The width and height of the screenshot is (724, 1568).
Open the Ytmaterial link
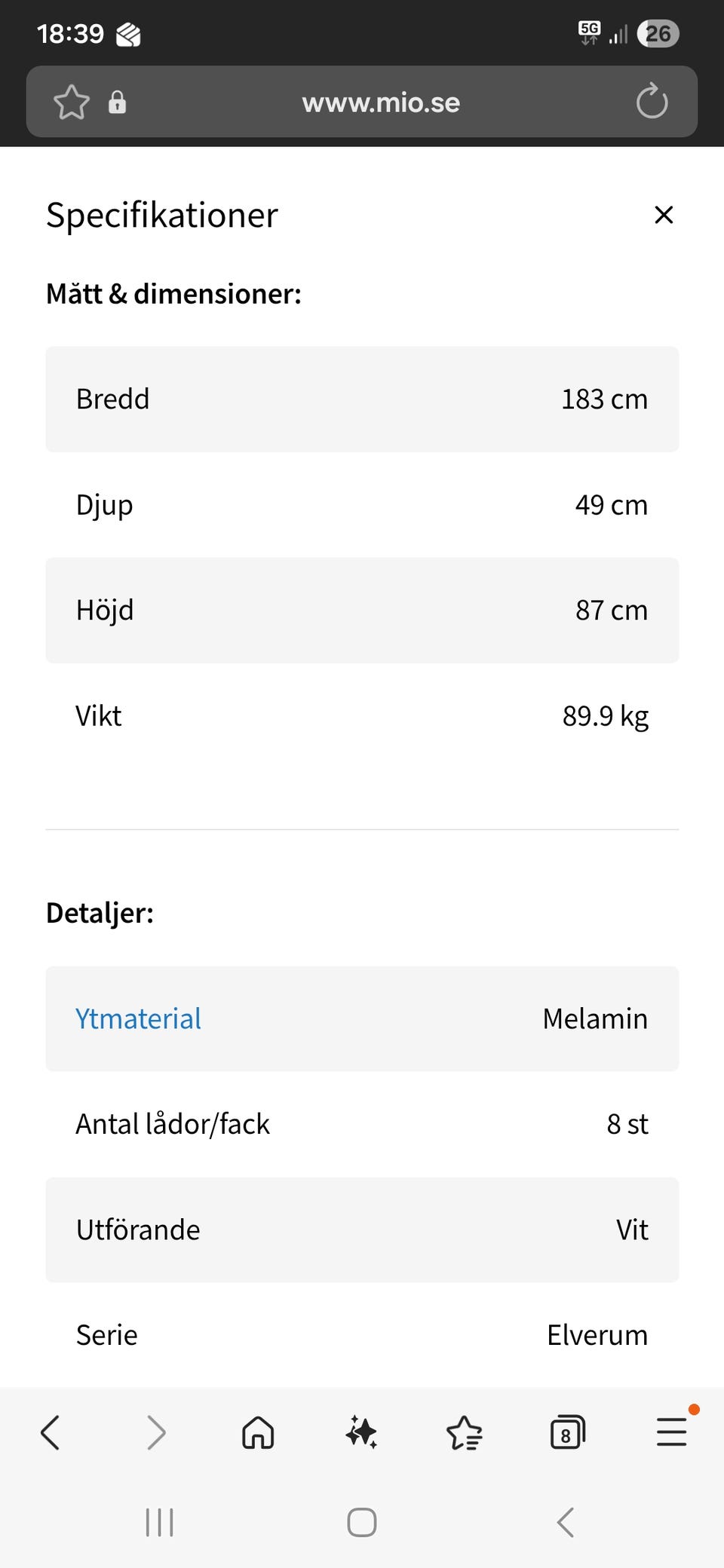139,1018
